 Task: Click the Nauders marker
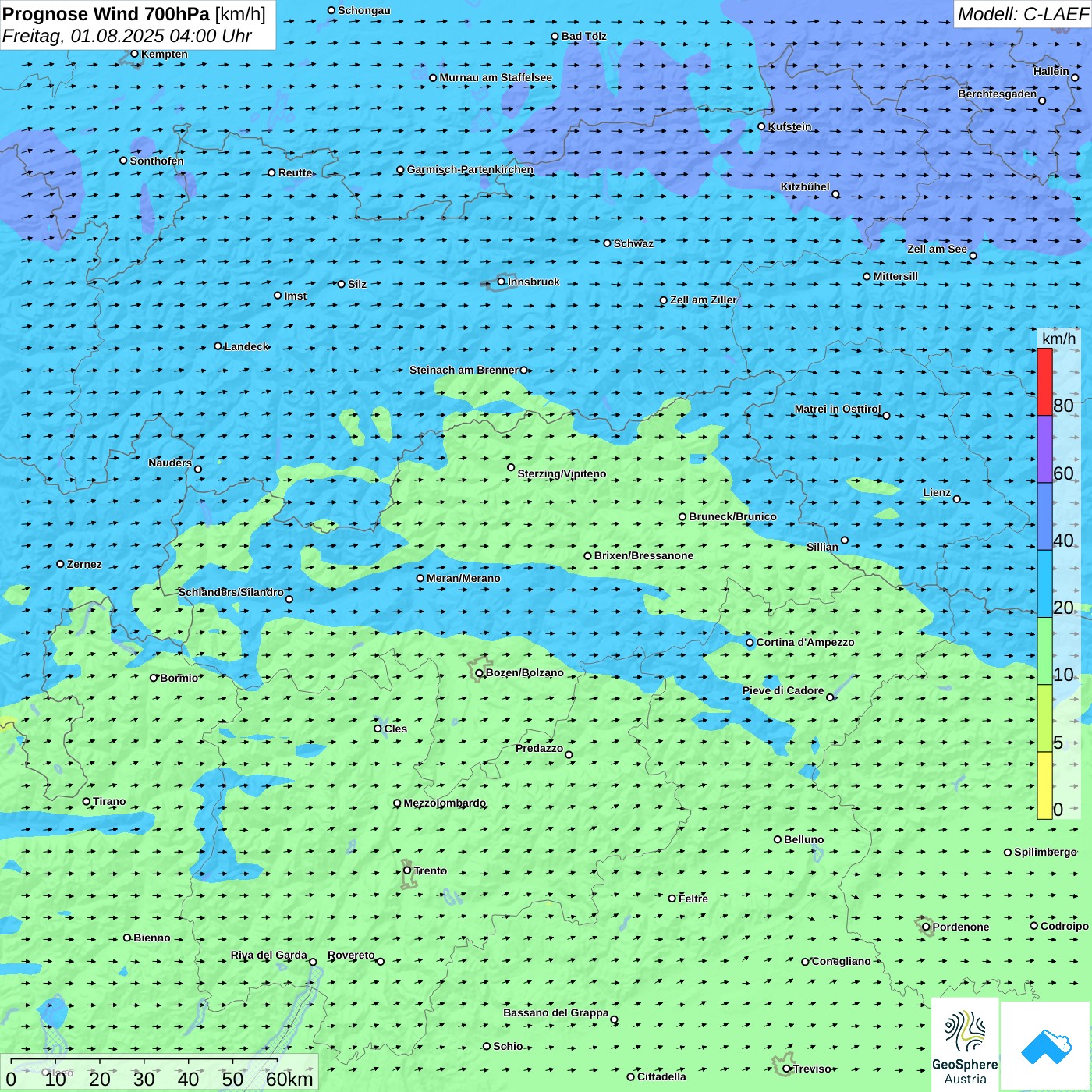point(197,470)
